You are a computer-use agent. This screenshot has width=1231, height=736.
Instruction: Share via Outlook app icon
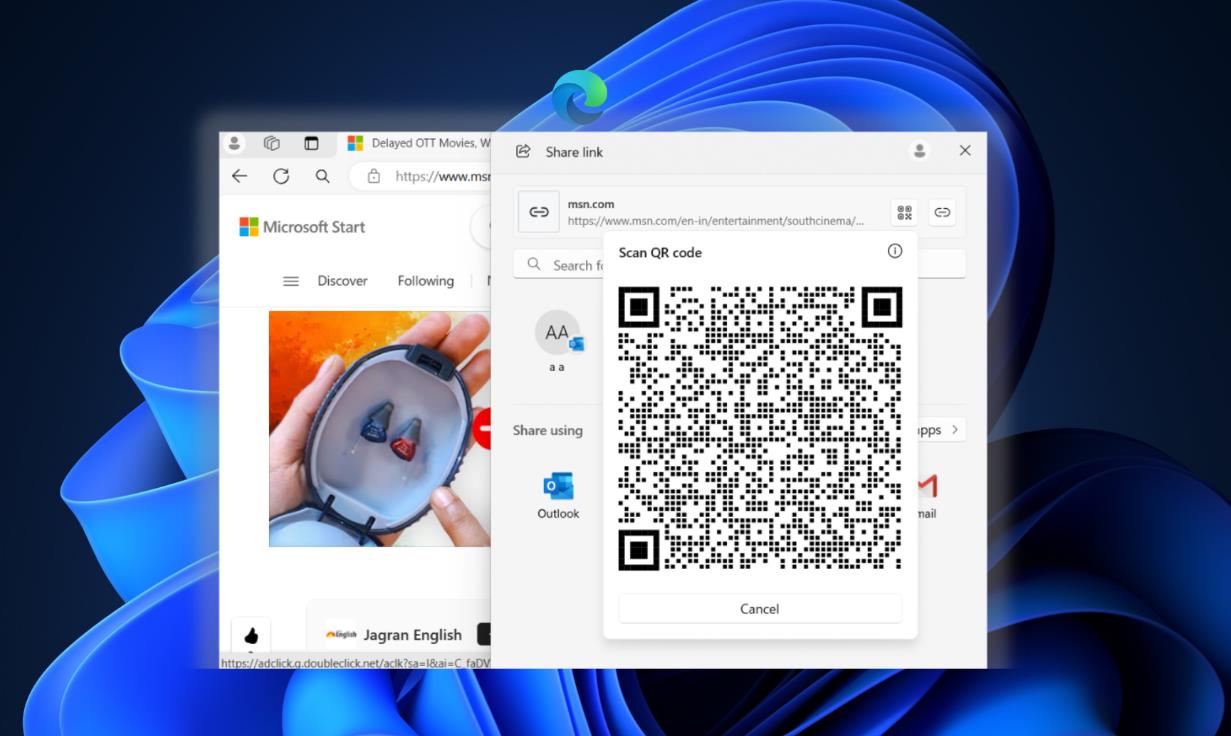558,495
